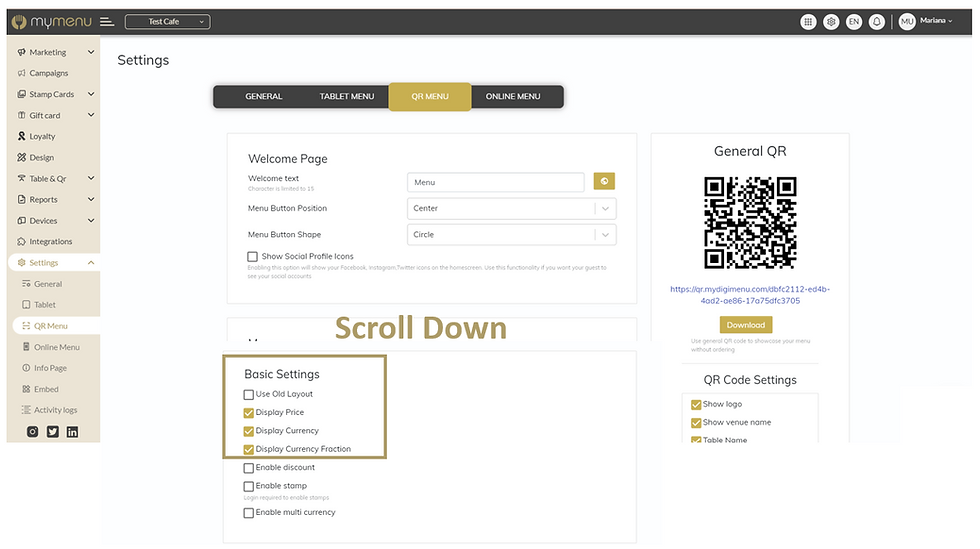The width and height of the screenshot is (980, 549).
Task: Open Menu Button Shape dropdown
Action: (x=511, y=234)
